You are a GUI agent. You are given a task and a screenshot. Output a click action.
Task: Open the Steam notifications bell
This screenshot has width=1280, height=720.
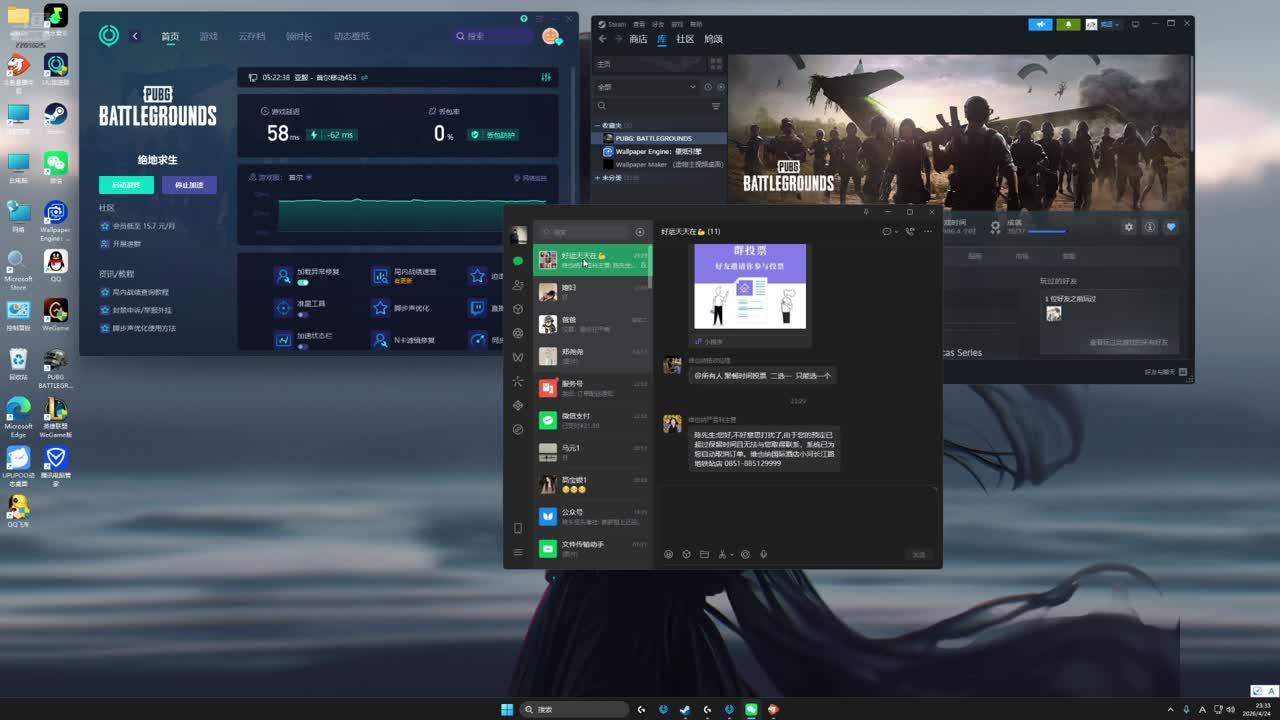point(1067,24)
